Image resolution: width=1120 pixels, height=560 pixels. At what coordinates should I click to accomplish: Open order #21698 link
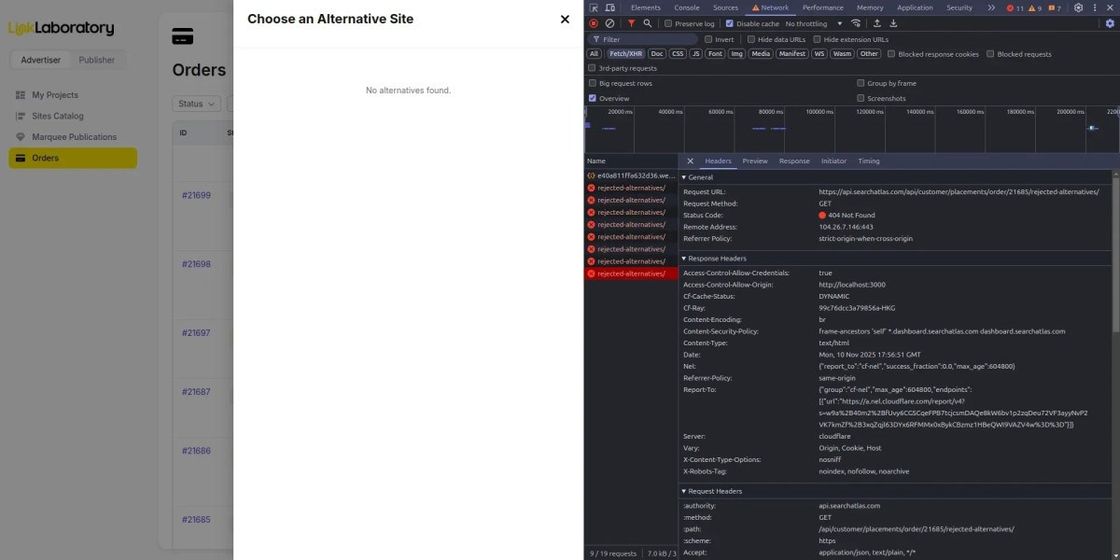tap(196, 265)
